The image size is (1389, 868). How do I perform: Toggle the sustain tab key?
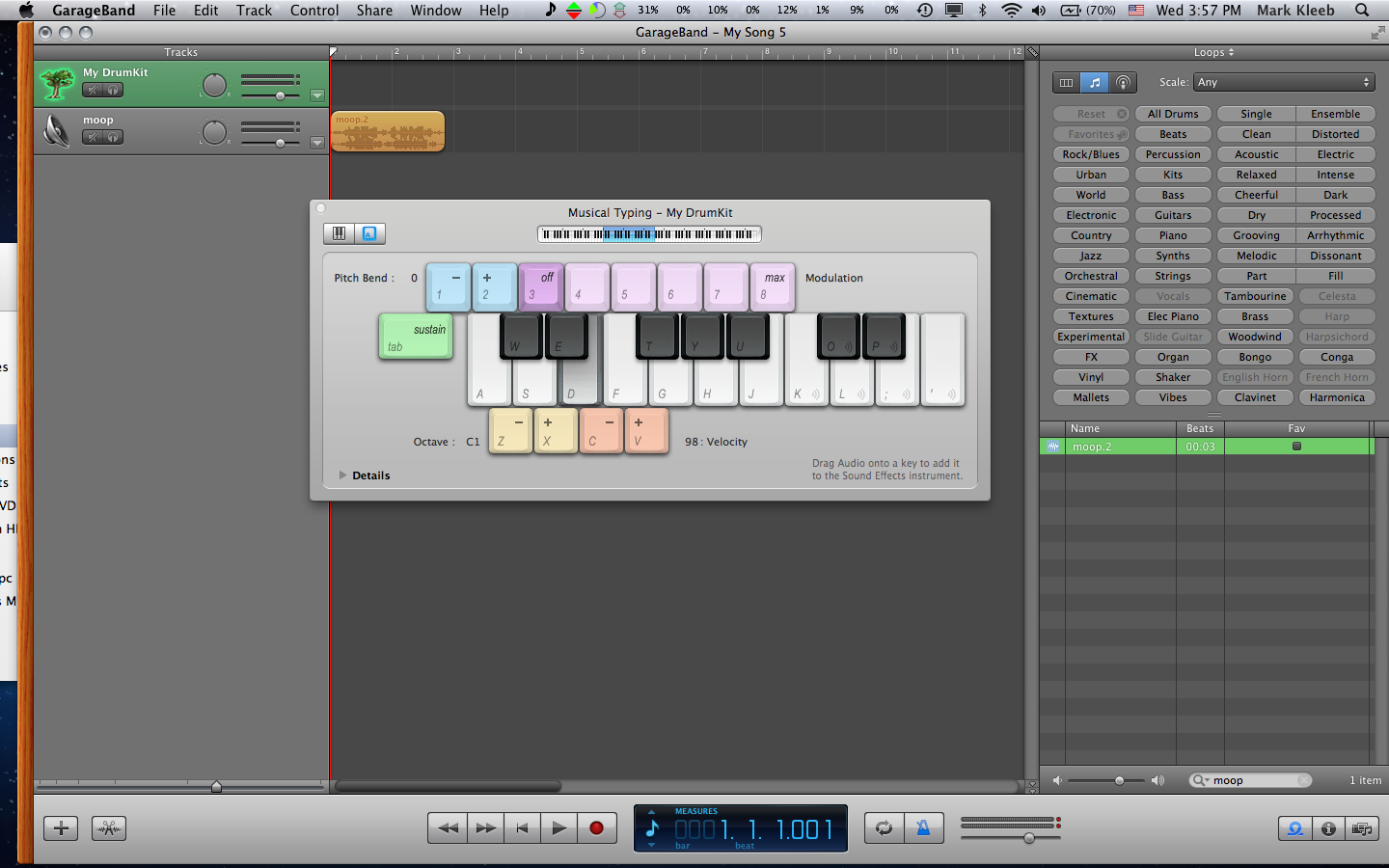[x=416, y=337]
